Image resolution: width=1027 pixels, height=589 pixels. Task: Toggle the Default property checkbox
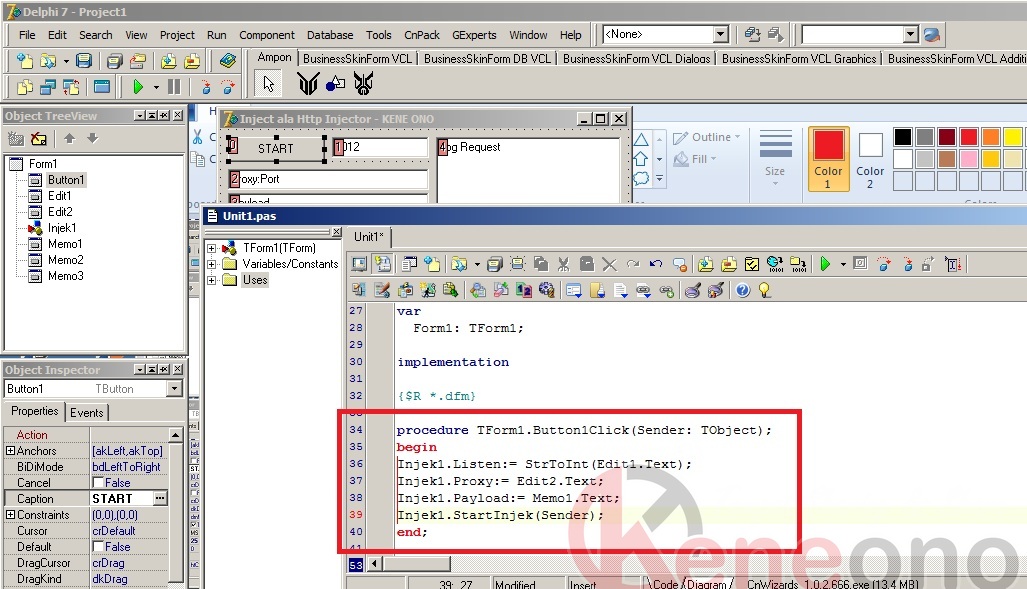[x=98, y=546]
